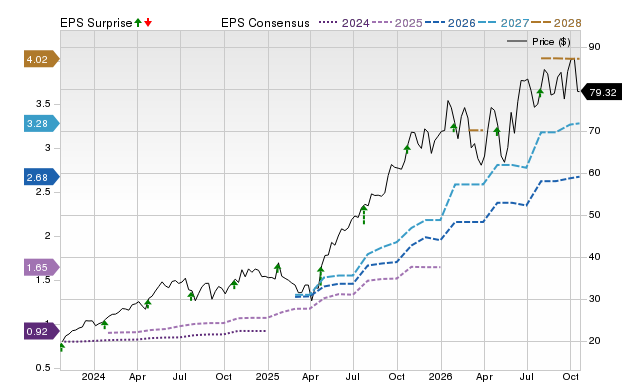The image size is (640, 382).
Task: Select the green surprise arrow just after 2026 start
Action: pyautogui.click(x=454, y=128)
